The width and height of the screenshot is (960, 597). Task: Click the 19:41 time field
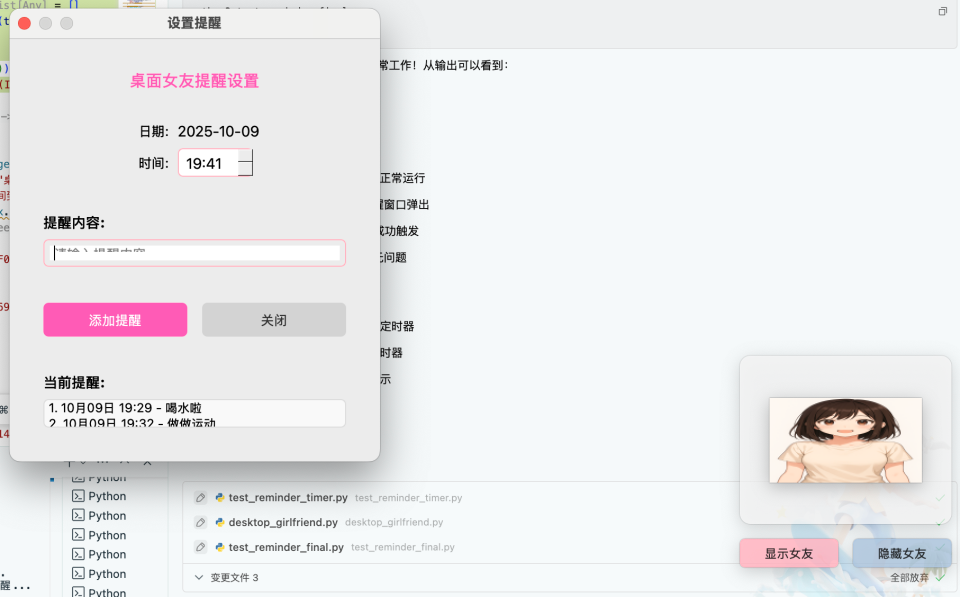click(208, 163)
